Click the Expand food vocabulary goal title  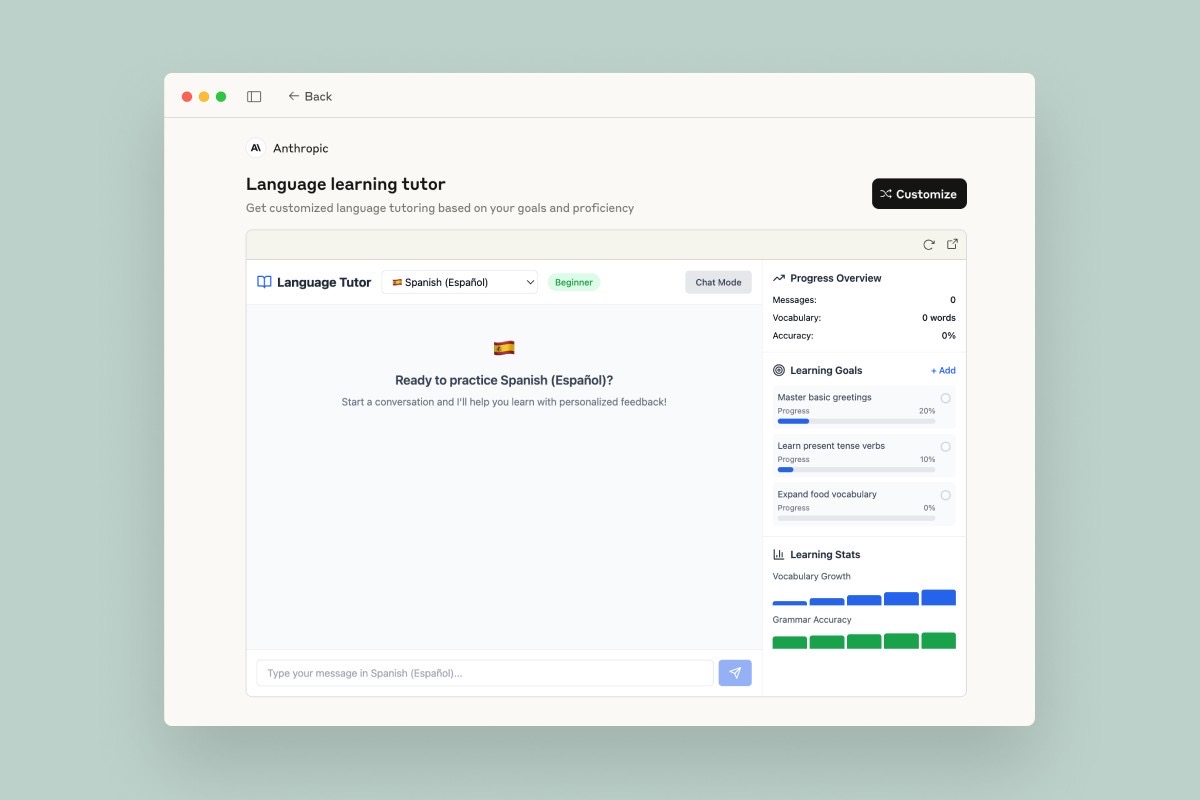(x=827, y=494)
